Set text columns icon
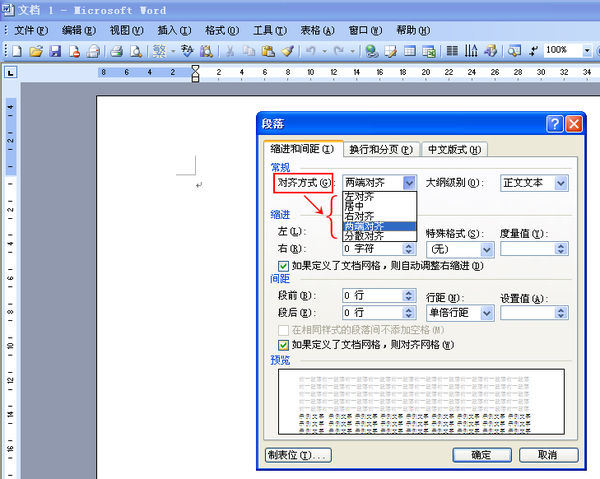 pyautogui.click(x=452, y=51)
